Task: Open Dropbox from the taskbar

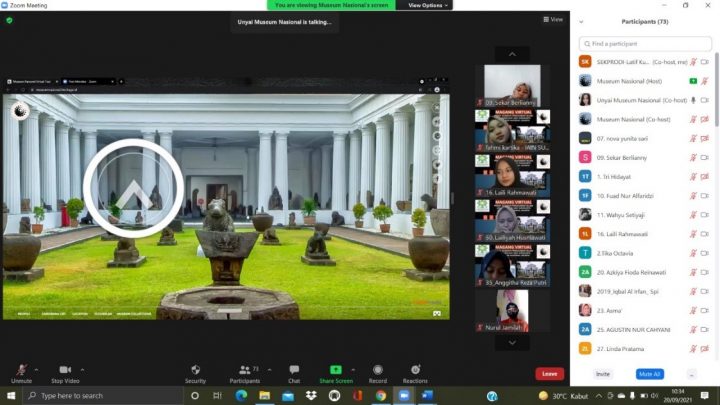Action: pos(311,396)
